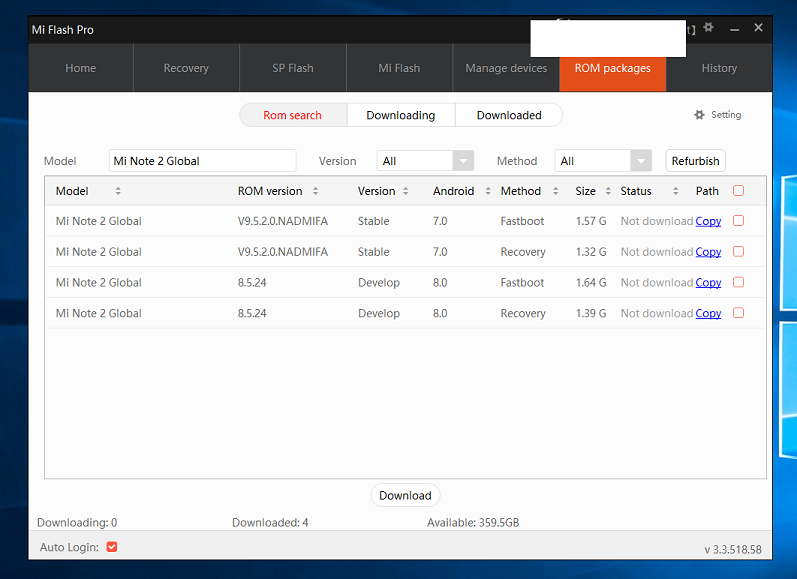
Task: Click sort arrows beside Method column header
Action: coord(554,191)
